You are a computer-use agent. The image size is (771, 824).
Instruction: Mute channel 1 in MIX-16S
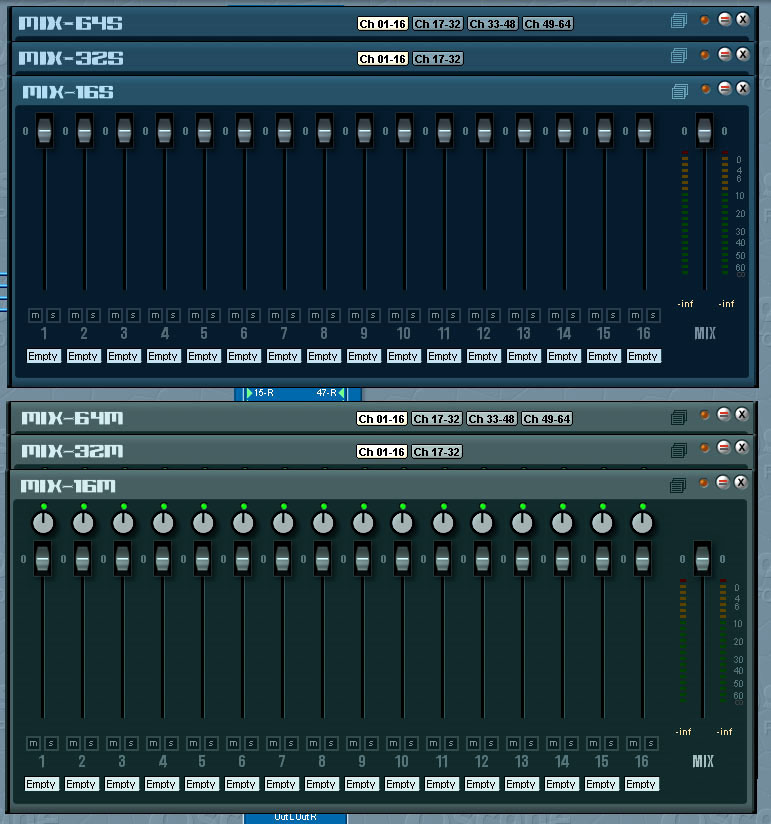[35, 315]
